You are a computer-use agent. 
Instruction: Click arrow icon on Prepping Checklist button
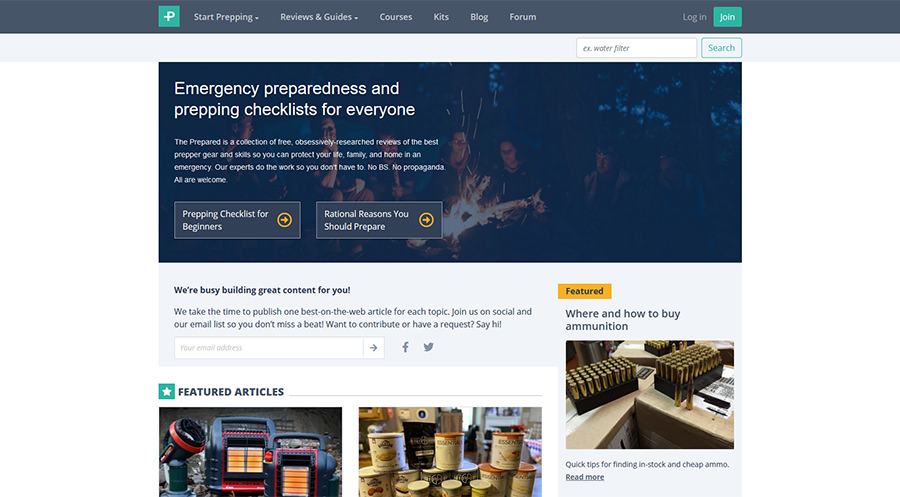coord(285,220)
